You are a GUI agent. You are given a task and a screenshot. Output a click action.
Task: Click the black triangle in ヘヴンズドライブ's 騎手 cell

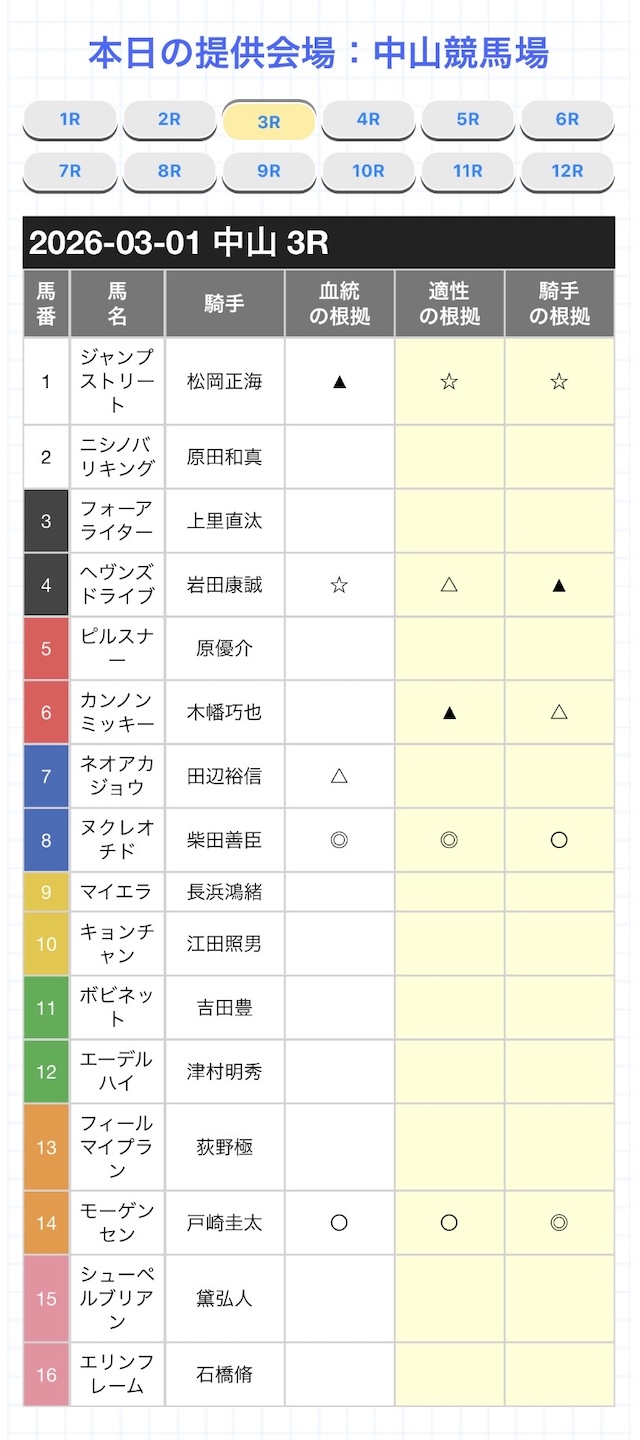[x=559, y=584]
